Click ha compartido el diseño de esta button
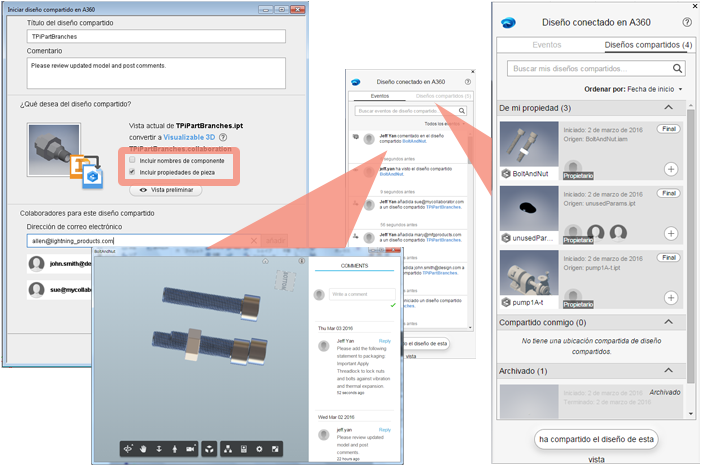 coord(596,439)
